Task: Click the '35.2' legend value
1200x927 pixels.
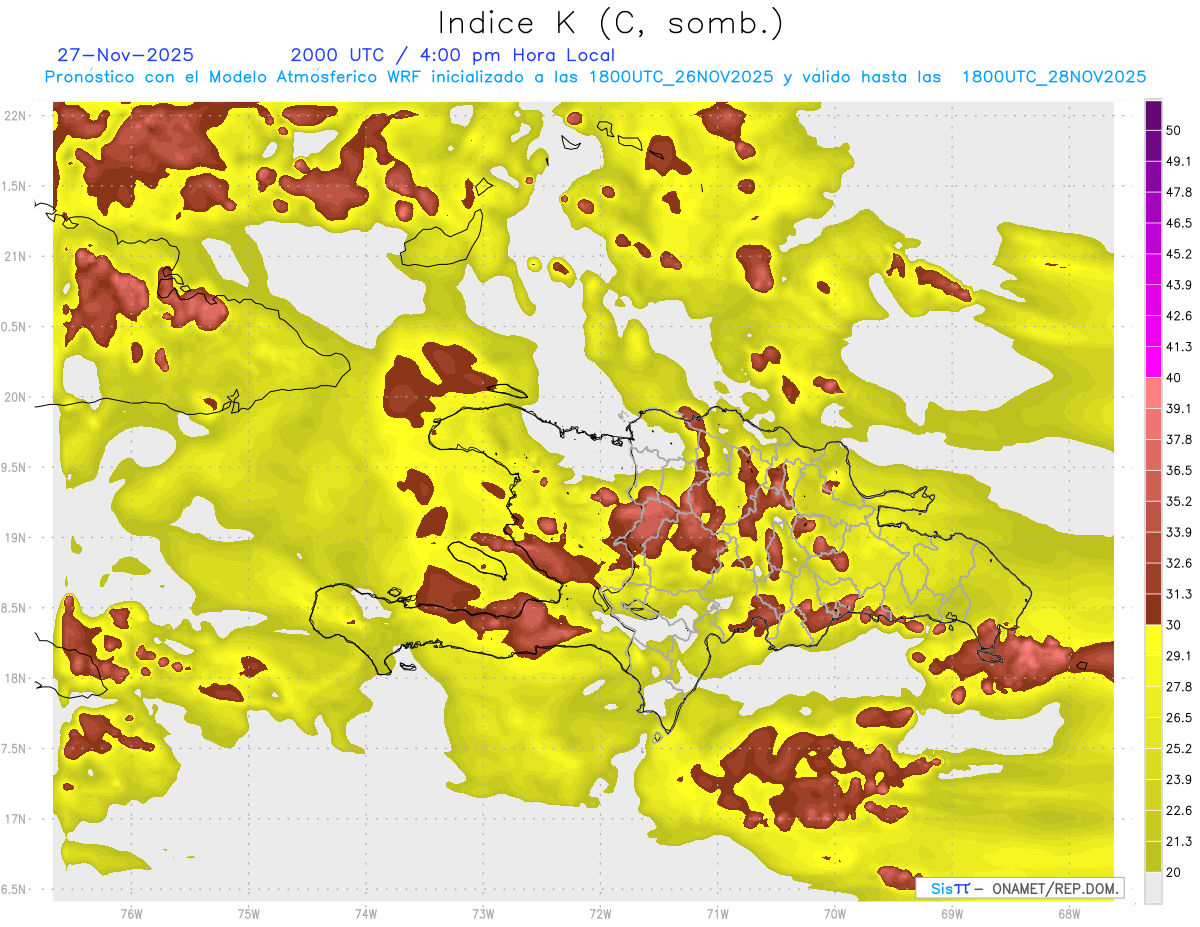Action: coord(1179,501)
